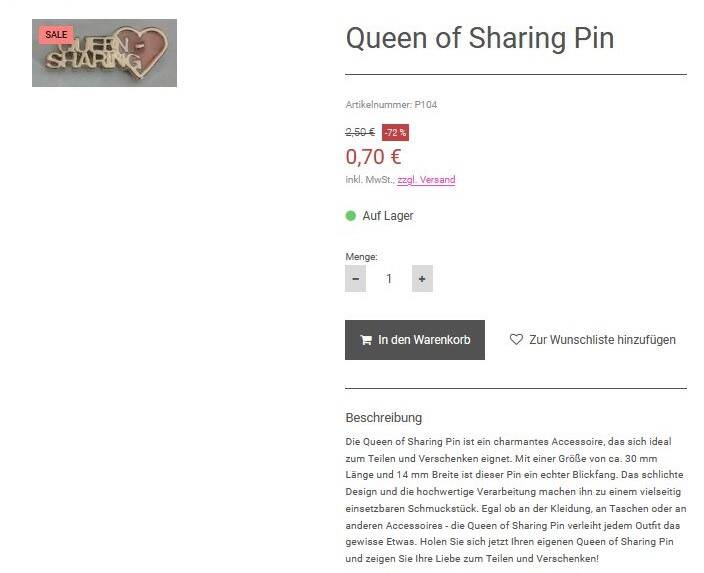The height and width of the screenshot is (573, 704).
Task: Increase quantity with the plus button
Action: coord(422,279)
